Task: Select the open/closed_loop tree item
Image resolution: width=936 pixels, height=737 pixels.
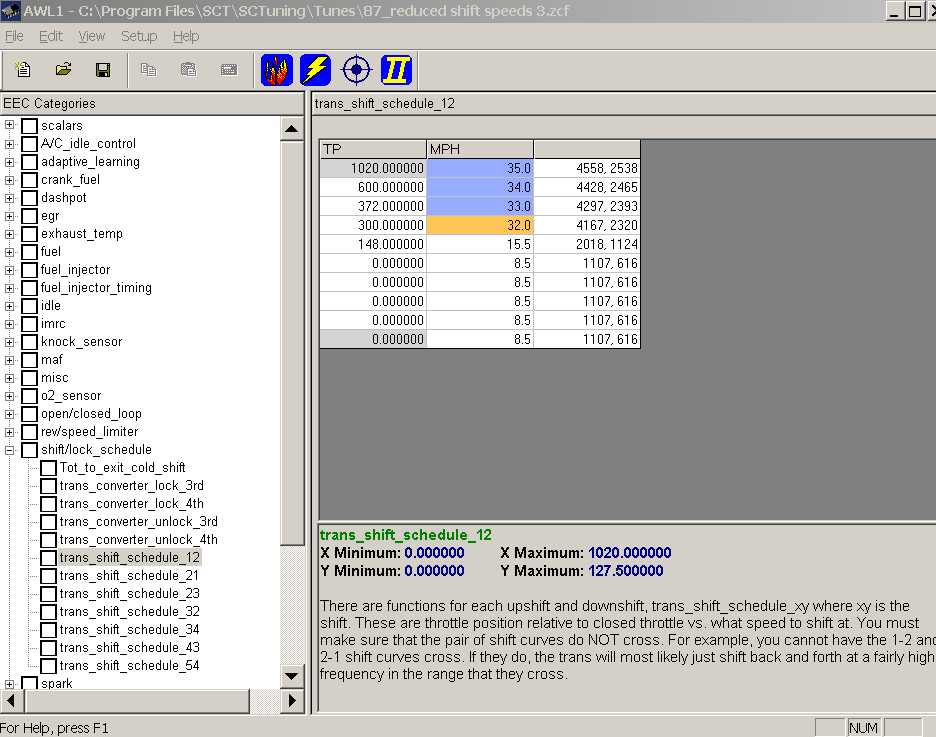Action: tap(91, 414)
